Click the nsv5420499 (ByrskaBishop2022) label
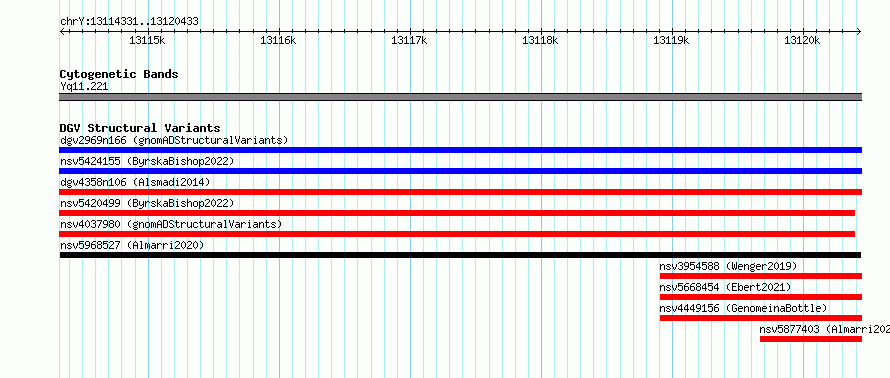 coord(147,203)
